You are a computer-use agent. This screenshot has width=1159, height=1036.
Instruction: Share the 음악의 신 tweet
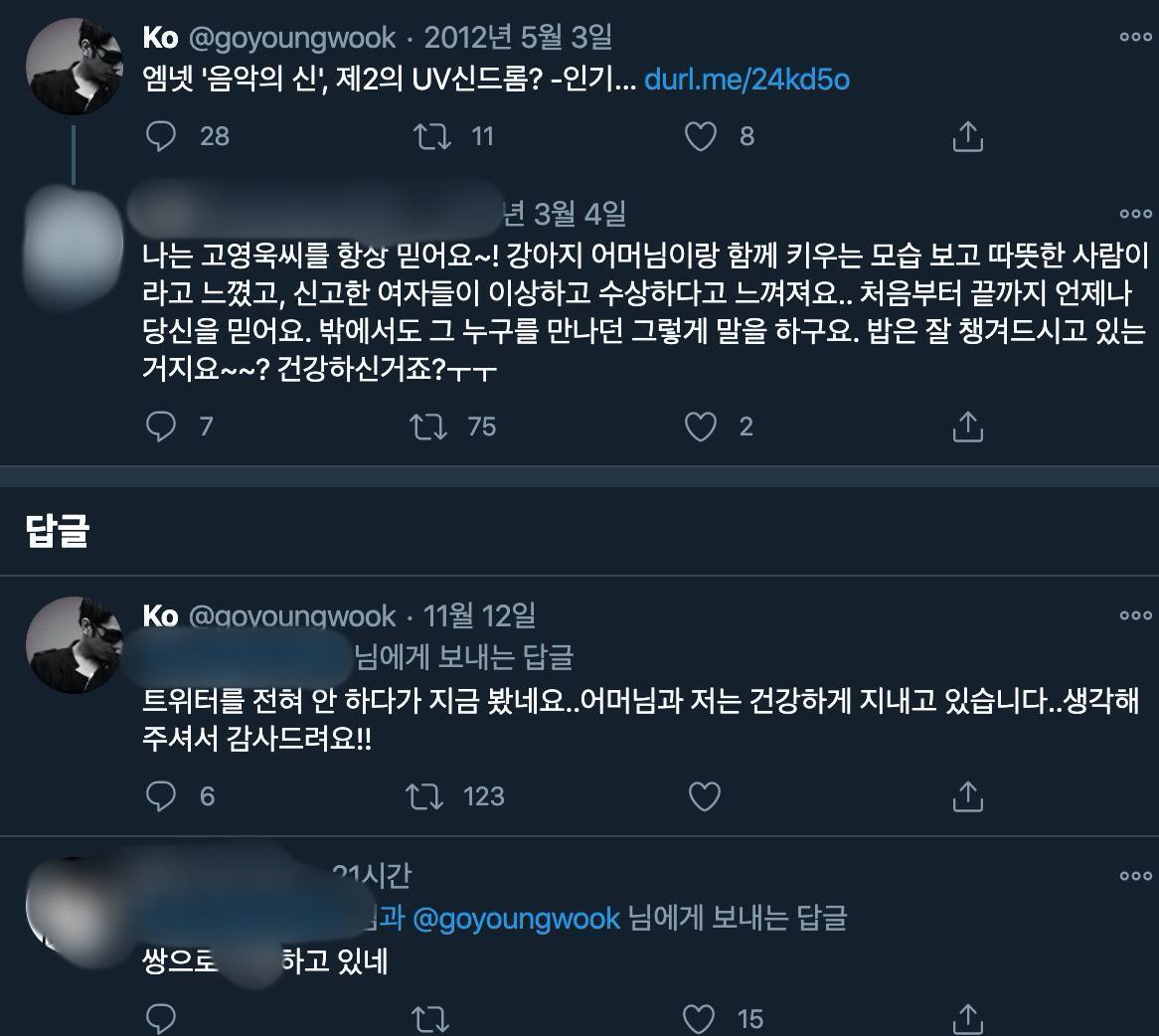[x=967, y=136]
